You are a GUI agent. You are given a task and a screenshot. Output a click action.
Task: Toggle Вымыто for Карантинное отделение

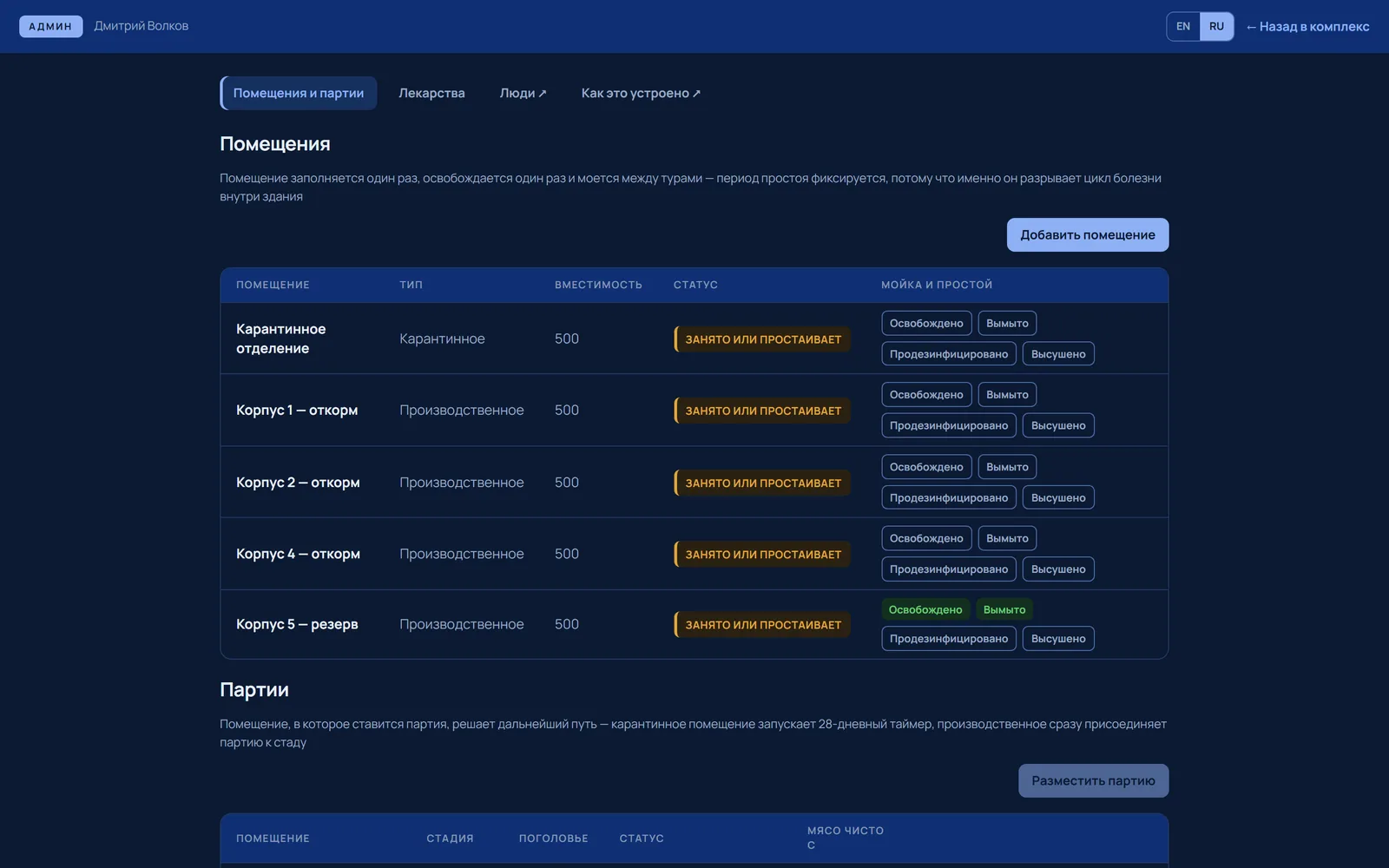[1007, 324]
